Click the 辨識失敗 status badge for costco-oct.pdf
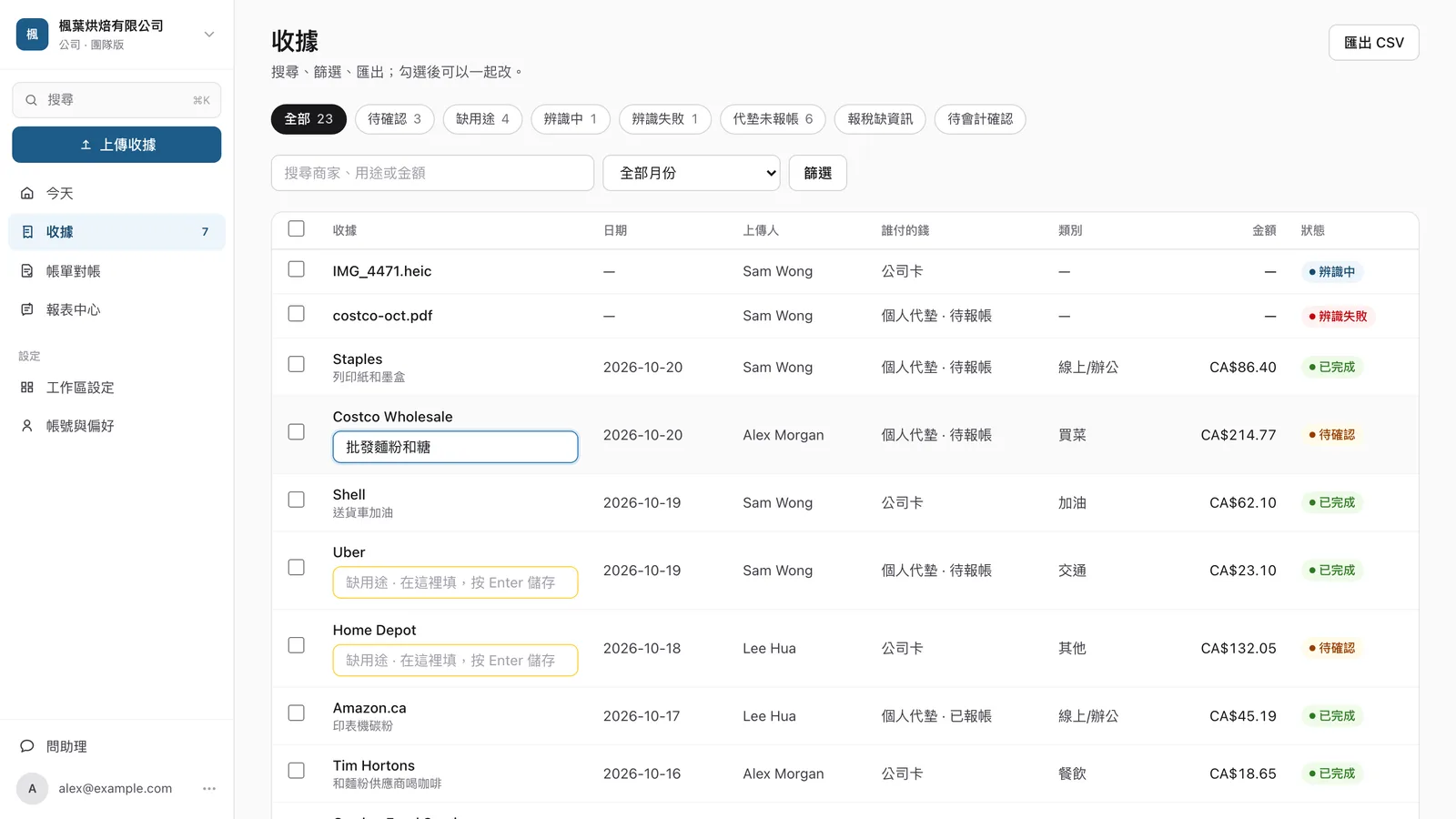The width and height of the screenshot is (1456, 819). (x=1338, y=317)
